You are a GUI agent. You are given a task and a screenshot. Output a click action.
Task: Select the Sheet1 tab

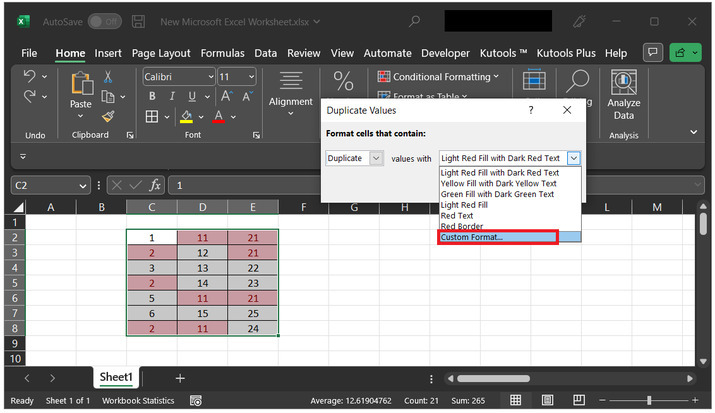pos(116,377)
